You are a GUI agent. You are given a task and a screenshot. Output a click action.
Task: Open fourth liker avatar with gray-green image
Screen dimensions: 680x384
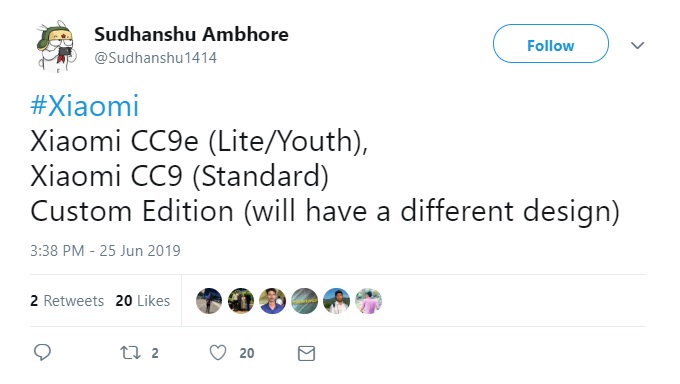tap(304, 301)
